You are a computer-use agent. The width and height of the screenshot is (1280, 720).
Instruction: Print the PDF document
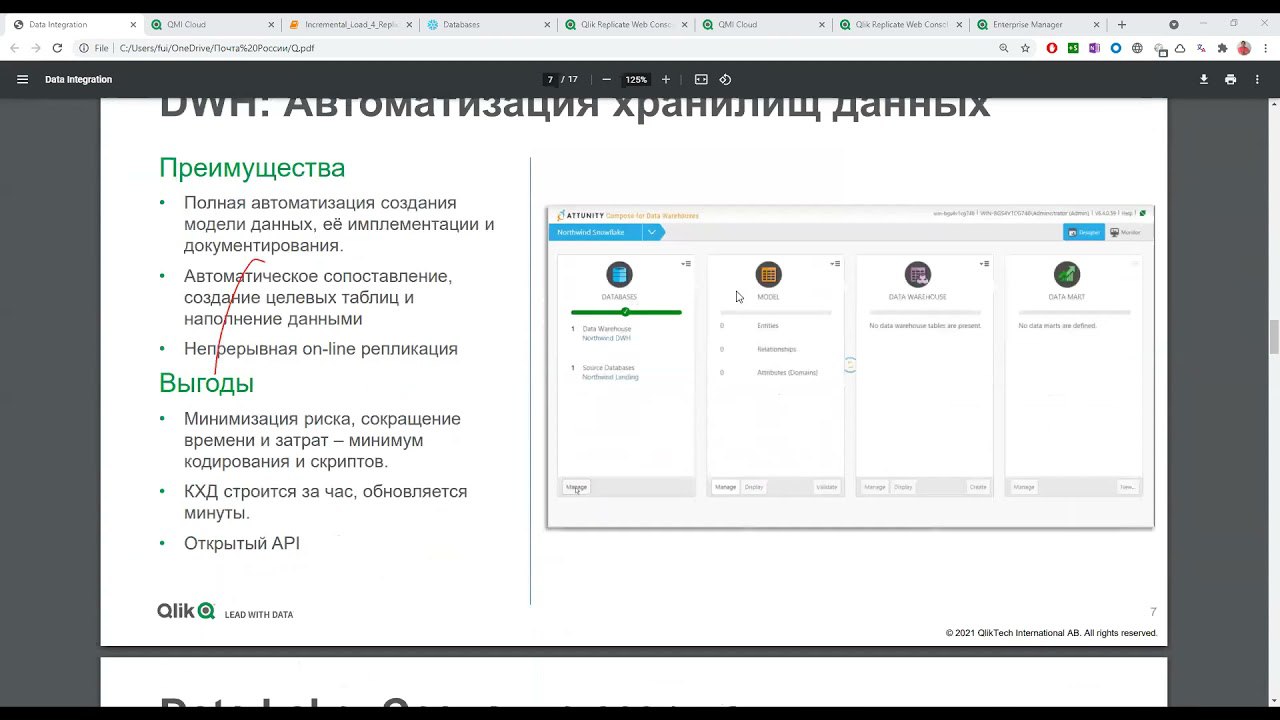point(1230,79)
